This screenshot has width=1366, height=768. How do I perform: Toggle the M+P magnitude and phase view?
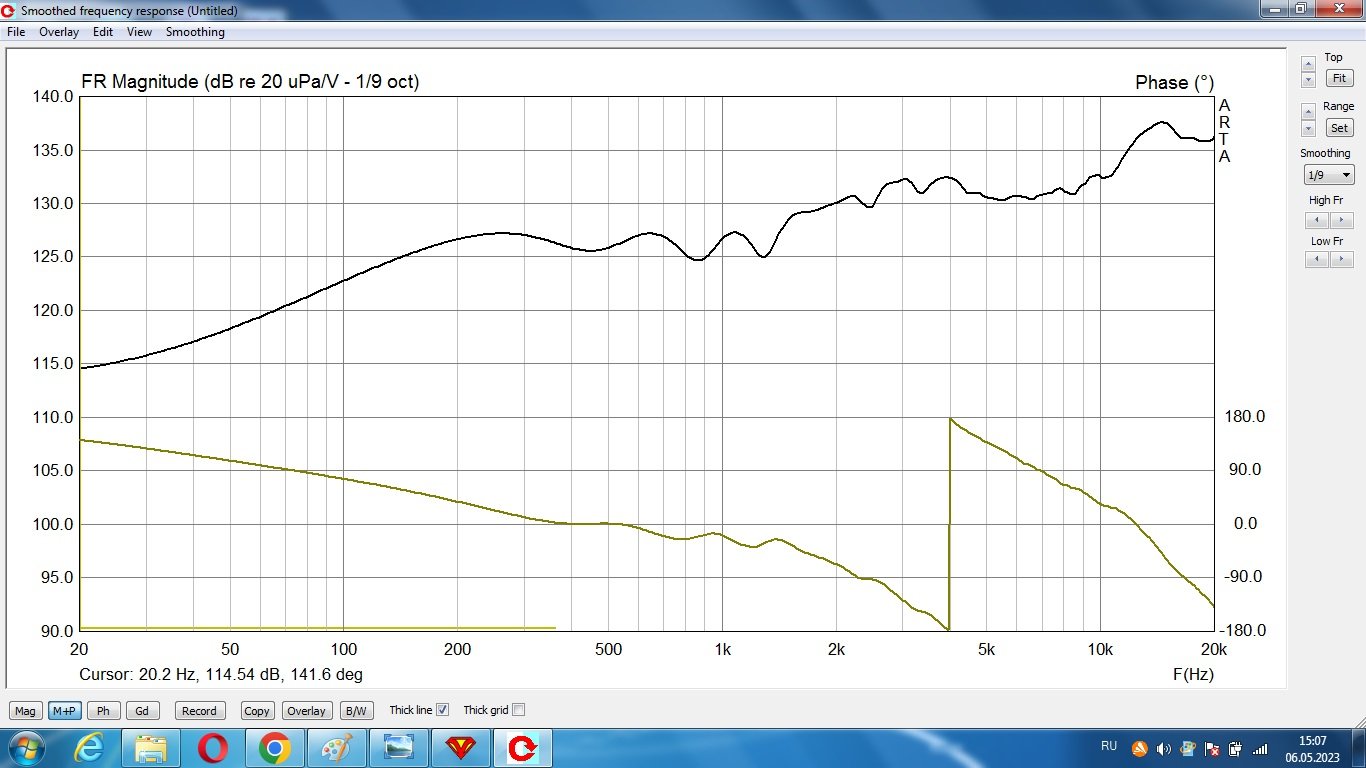tap(64, 711)
